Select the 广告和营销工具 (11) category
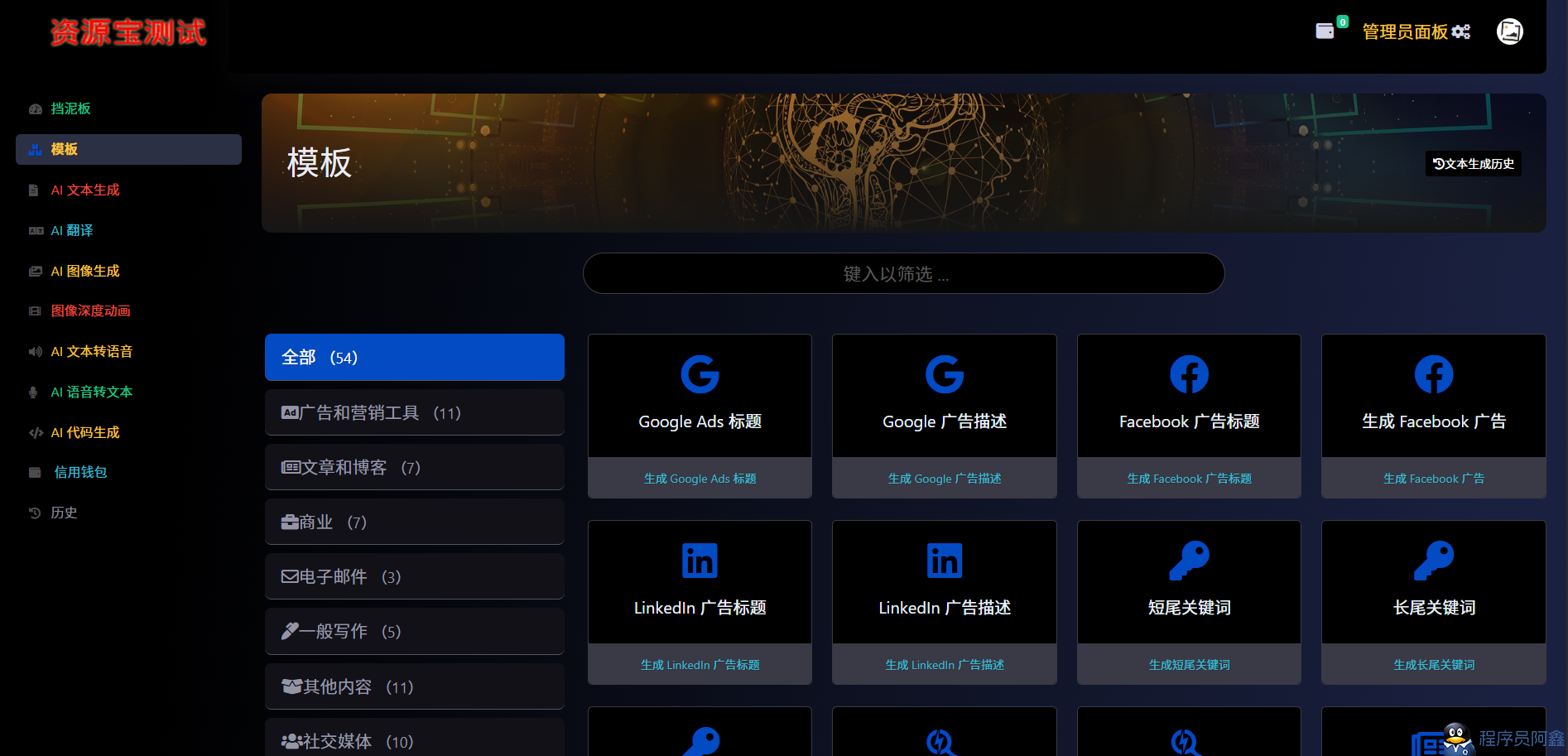 point(415,412)
